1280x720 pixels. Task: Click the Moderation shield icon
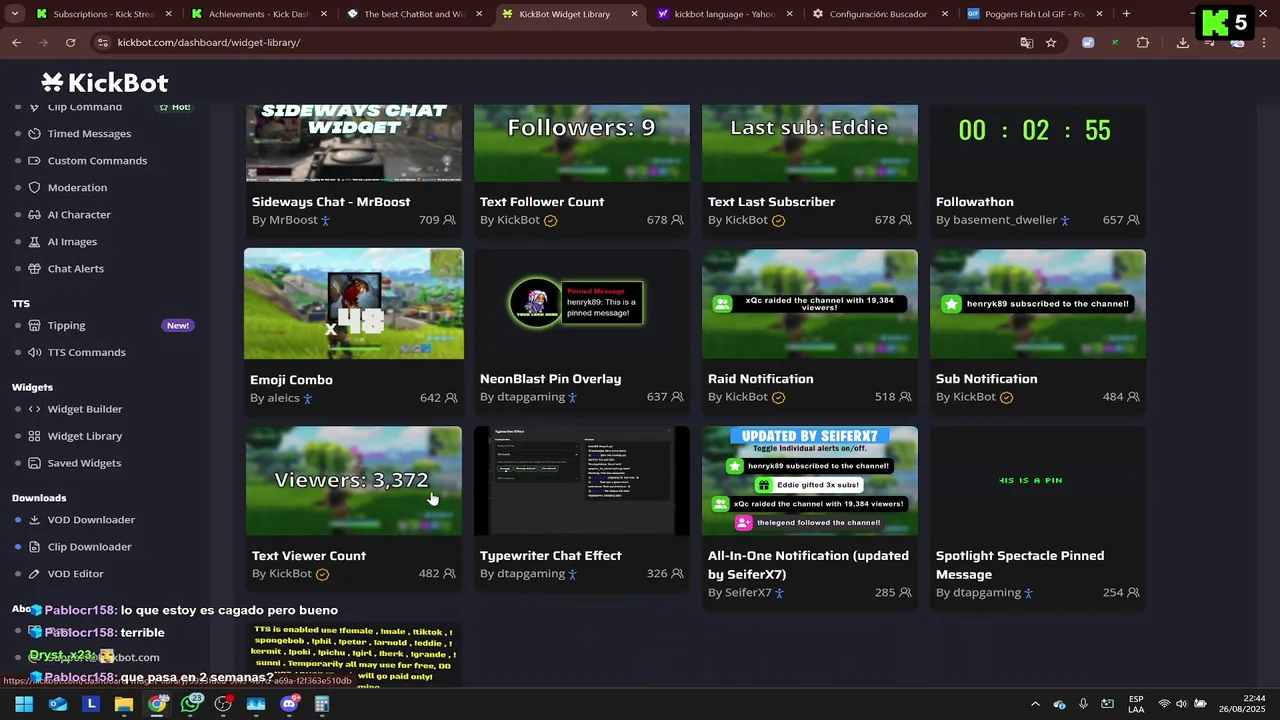tap(34, 188)
